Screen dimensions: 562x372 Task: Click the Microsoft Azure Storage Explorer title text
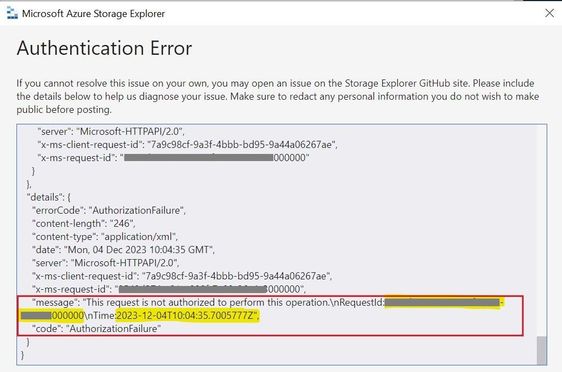click(x=93, y=14)
